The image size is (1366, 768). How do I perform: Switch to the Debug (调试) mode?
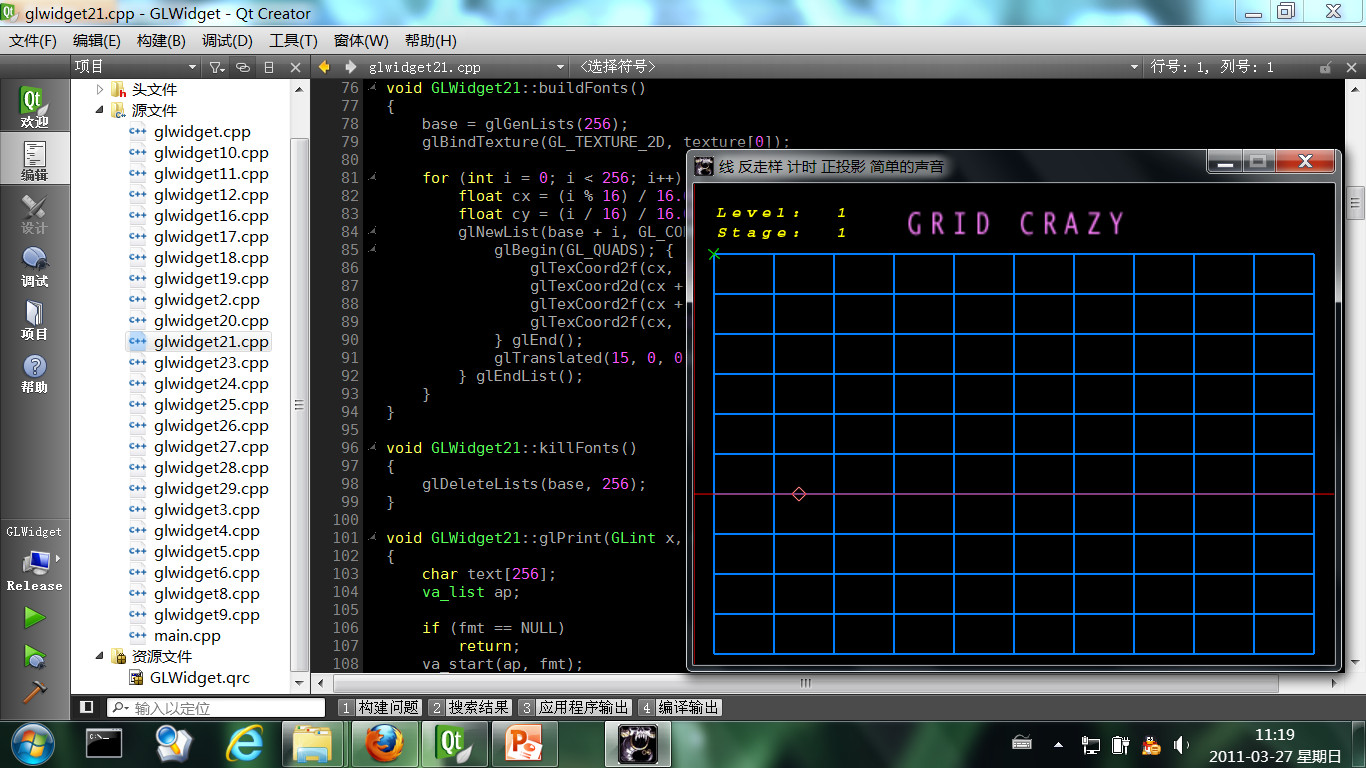click(34, 267)
